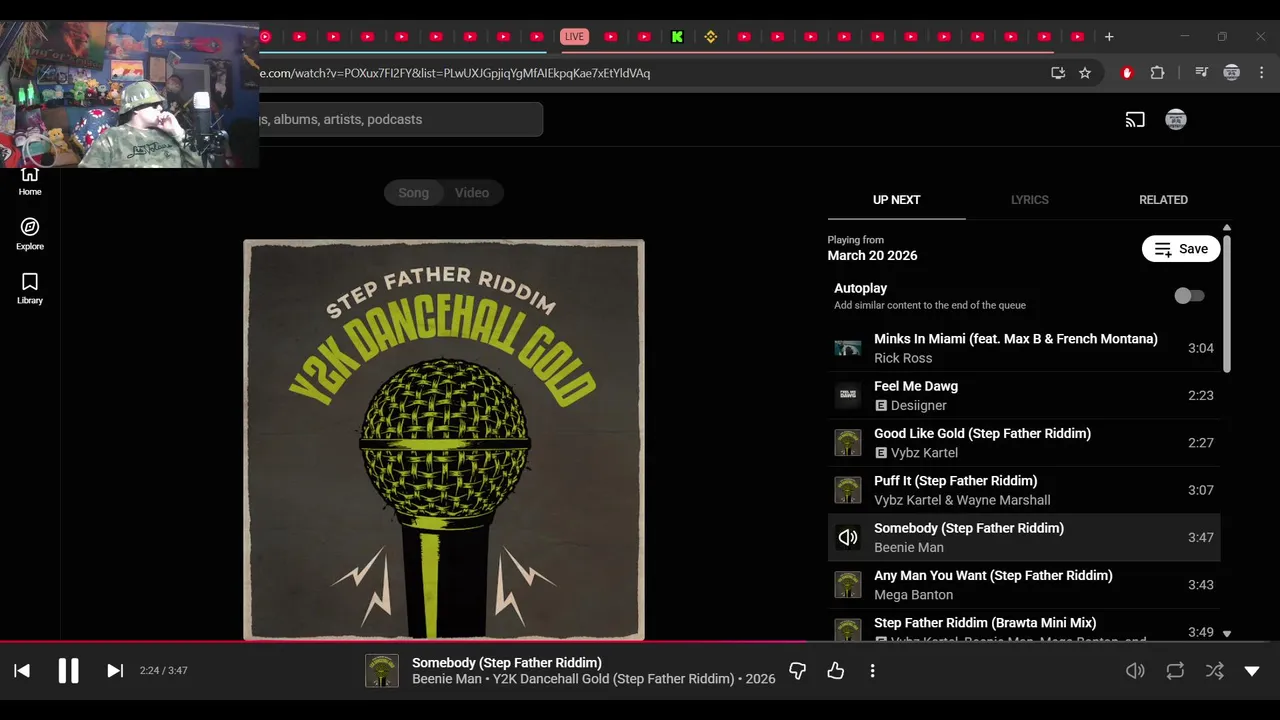Select the Video mode toggle

[472, 193]
